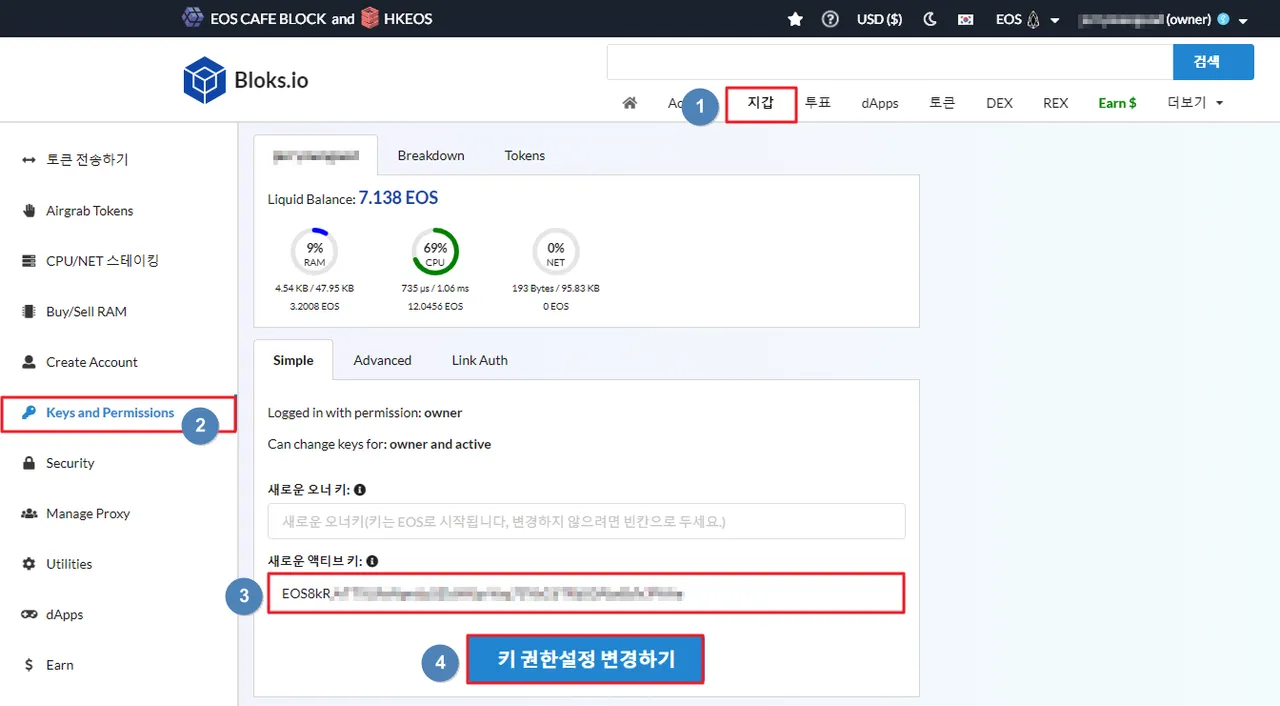Image resolution: width=1280 pixels, height=706 pixels.
Task: Click the Keys and Permissions key icon
Action: (29, 413)
